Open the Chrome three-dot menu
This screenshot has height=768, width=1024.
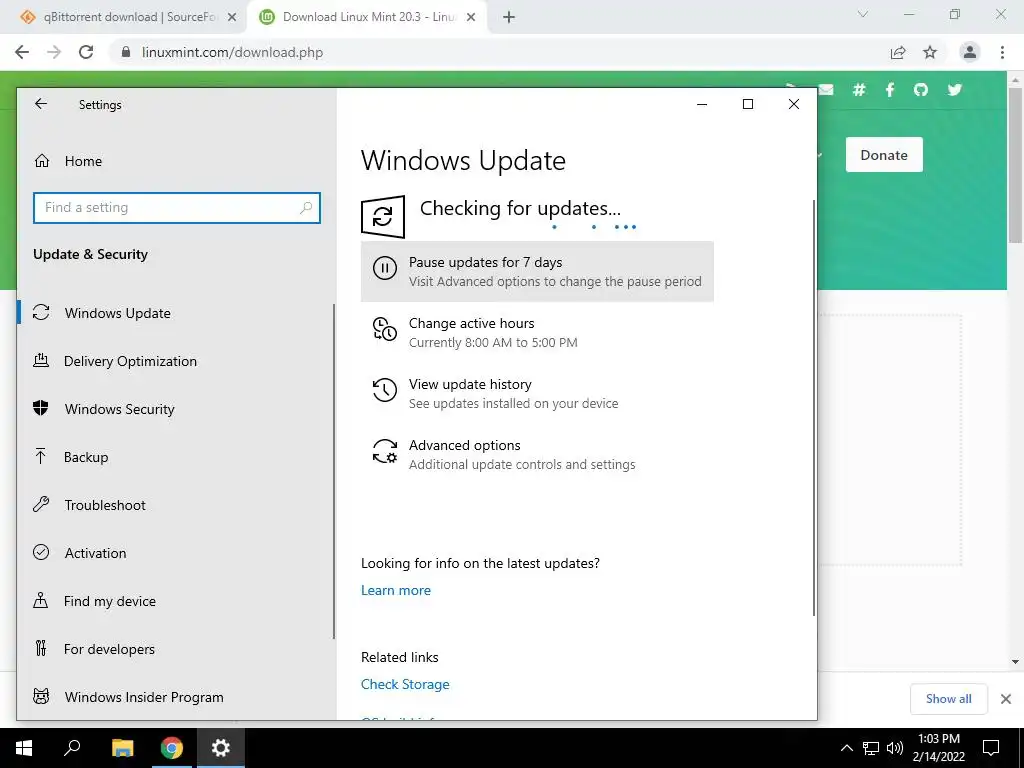(x=1002, y=52)
